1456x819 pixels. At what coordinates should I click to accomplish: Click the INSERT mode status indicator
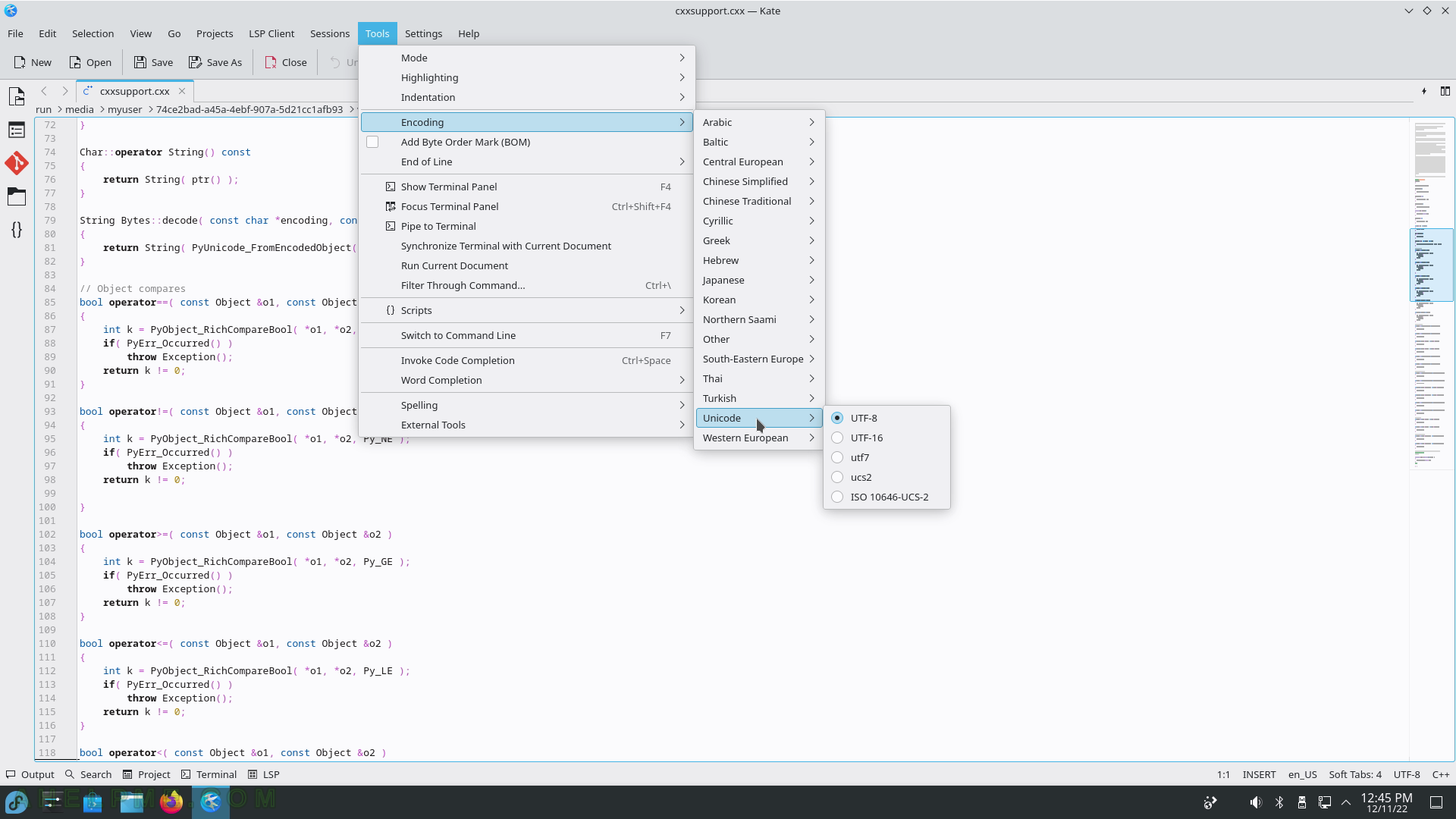pos(1259,774)
